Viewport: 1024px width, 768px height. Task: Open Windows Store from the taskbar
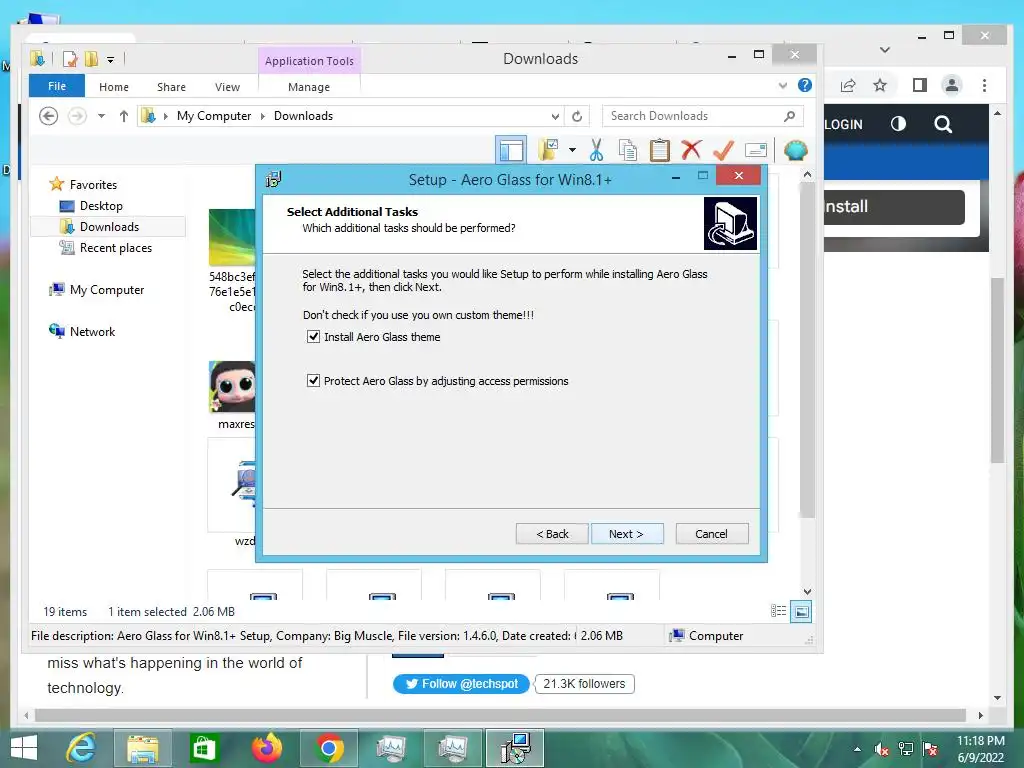204,748
